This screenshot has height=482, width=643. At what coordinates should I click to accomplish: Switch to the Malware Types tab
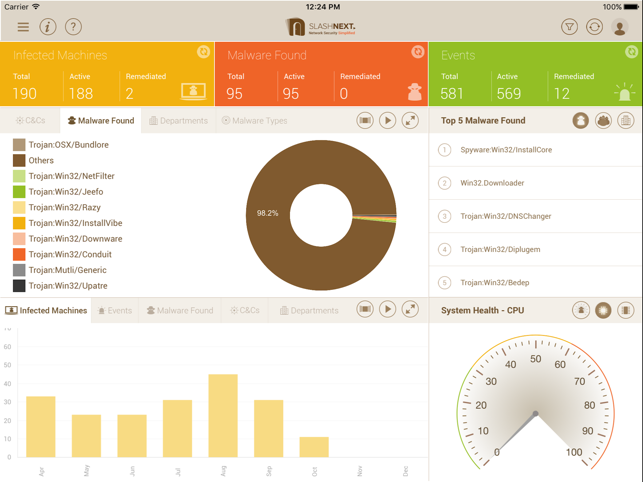pyautogui.click(x=254, y=121)
